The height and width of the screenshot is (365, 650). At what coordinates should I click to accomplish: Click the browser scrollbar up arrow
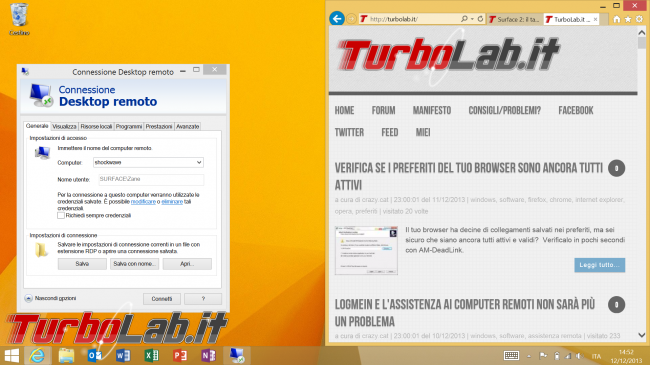click(642, 32)
